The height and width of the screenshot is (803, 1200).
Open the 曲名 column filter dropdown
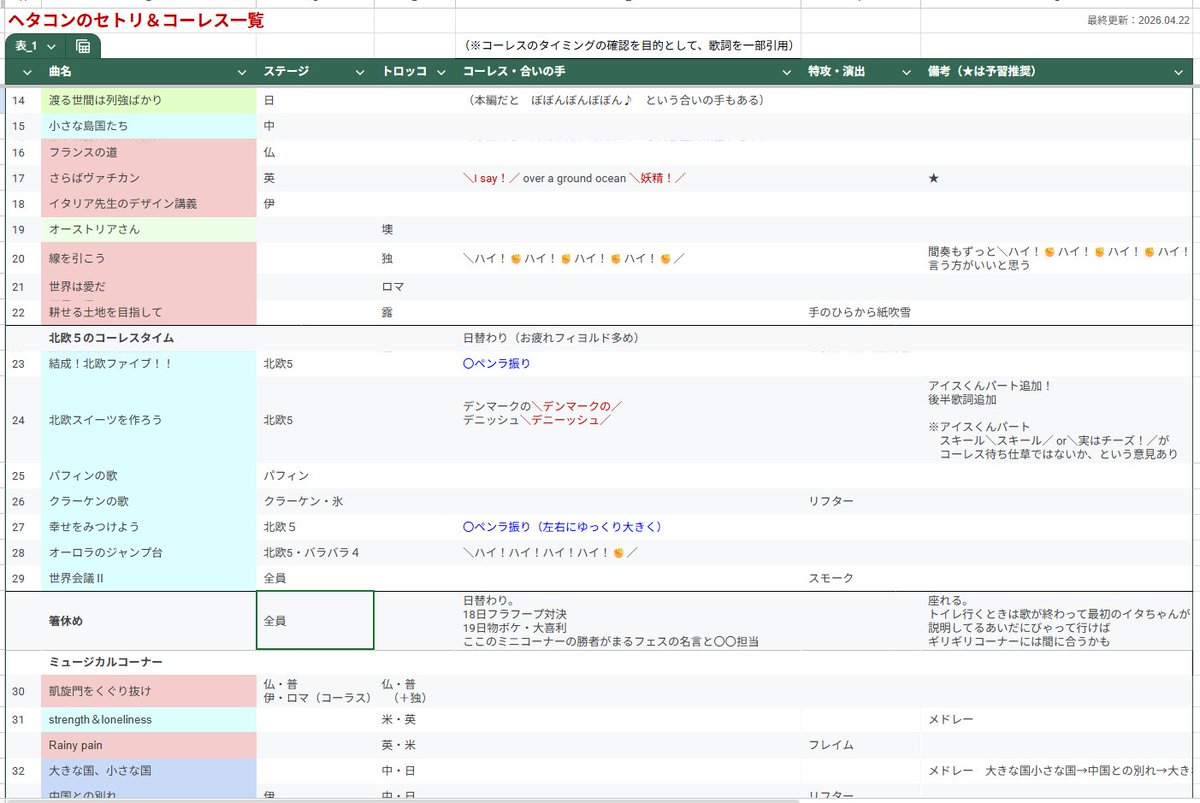pos(241,72)
